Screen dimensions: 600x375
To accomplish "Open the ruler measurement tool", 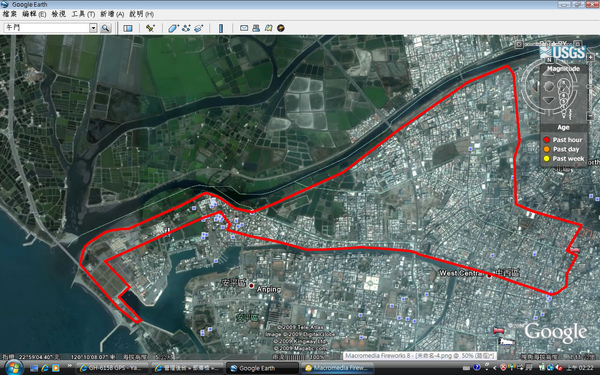I will coord(221,28).
